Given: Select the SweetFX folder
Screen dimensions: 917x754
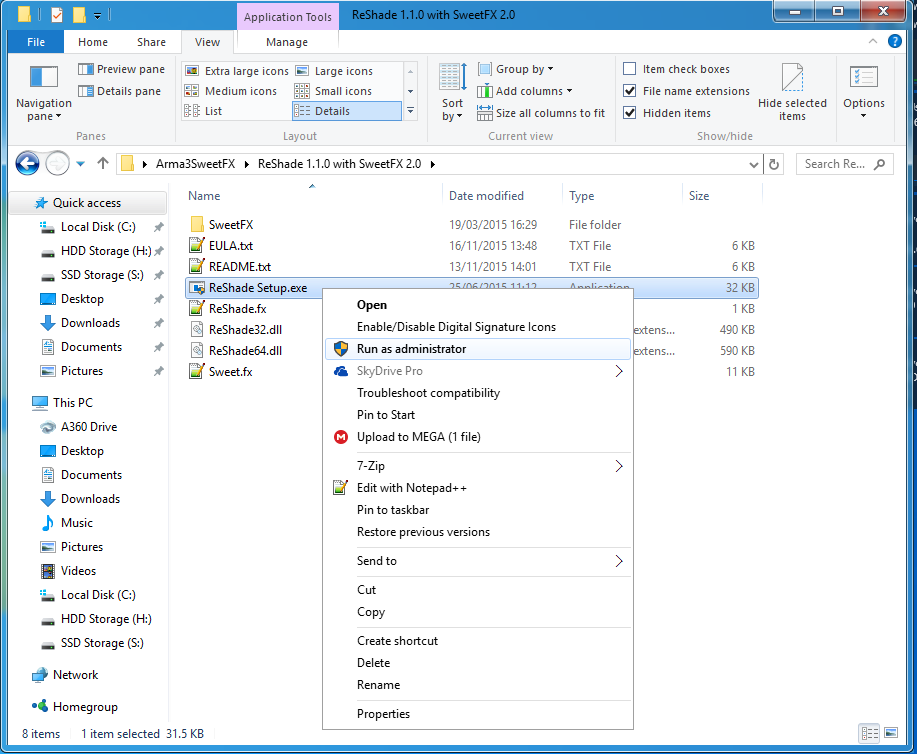Looking at the screenshot, I should pos(231,225).
